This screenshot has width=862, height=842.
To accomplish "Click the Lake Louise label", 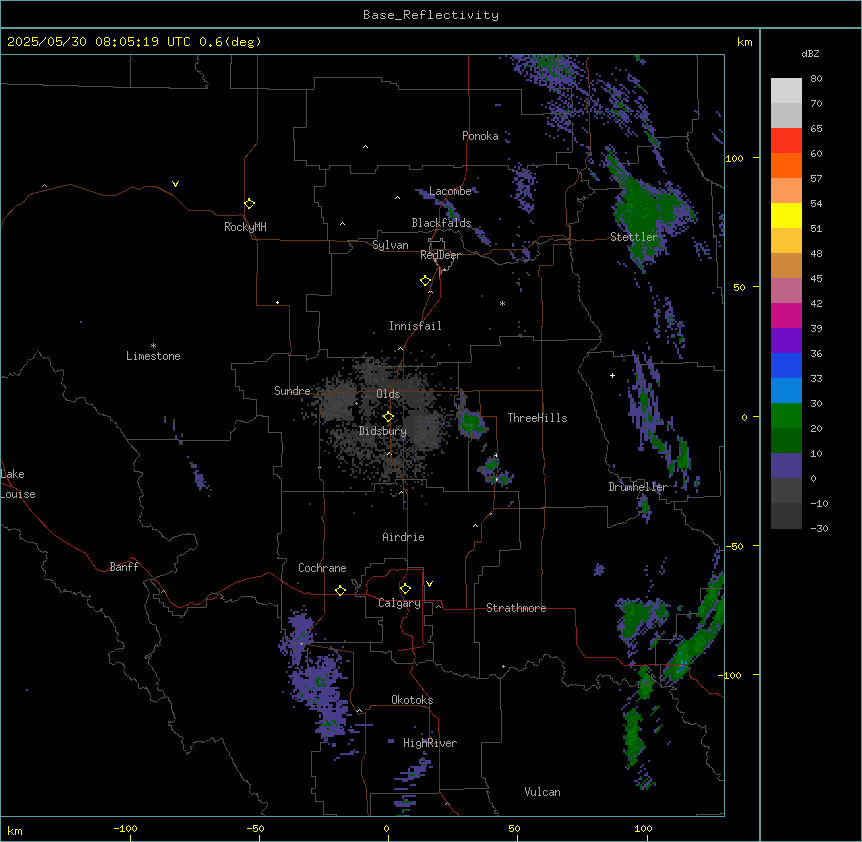I will [x=18, y=484].
